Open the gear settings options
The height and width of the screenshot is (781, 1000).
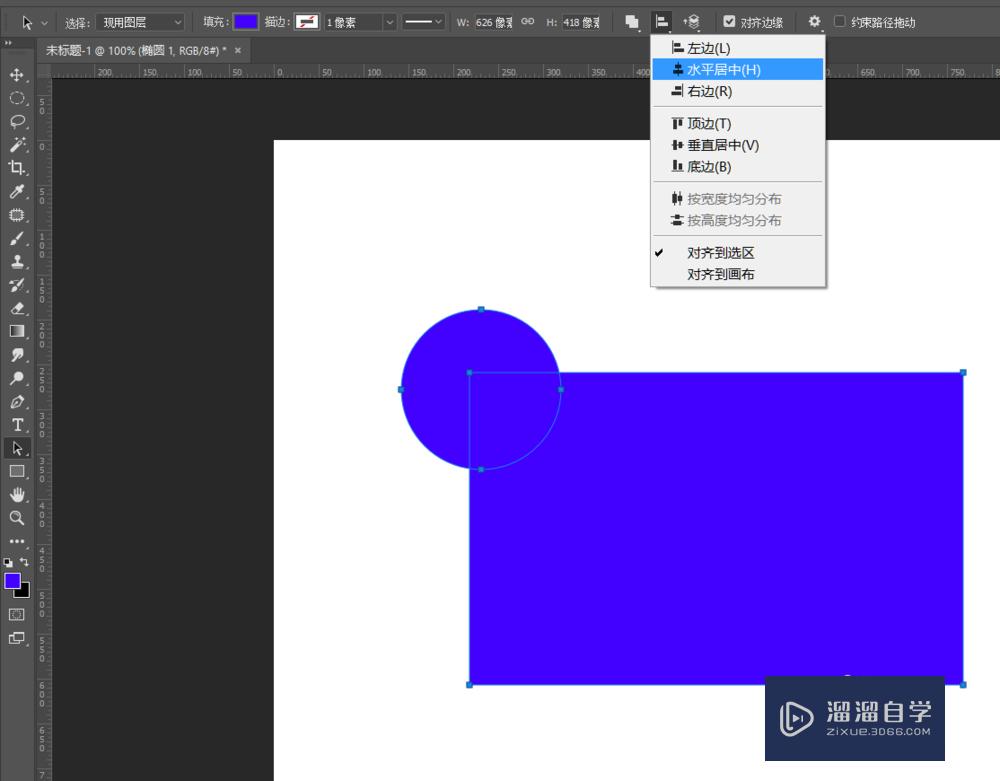(x=814, y=22)
